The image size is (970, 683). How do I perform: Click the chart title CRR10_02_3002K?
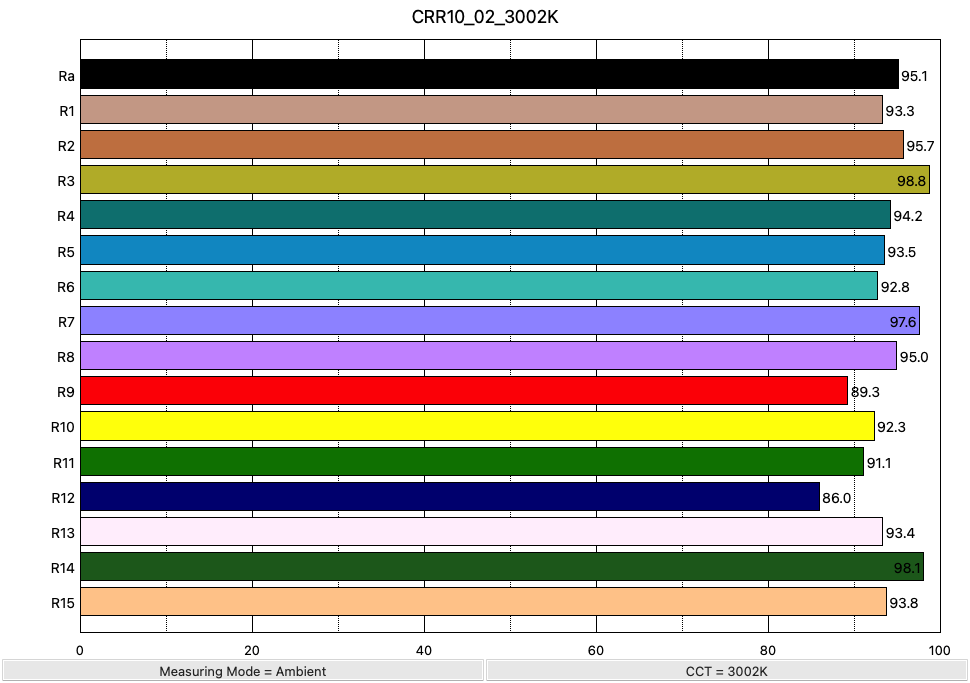point(485,17)
